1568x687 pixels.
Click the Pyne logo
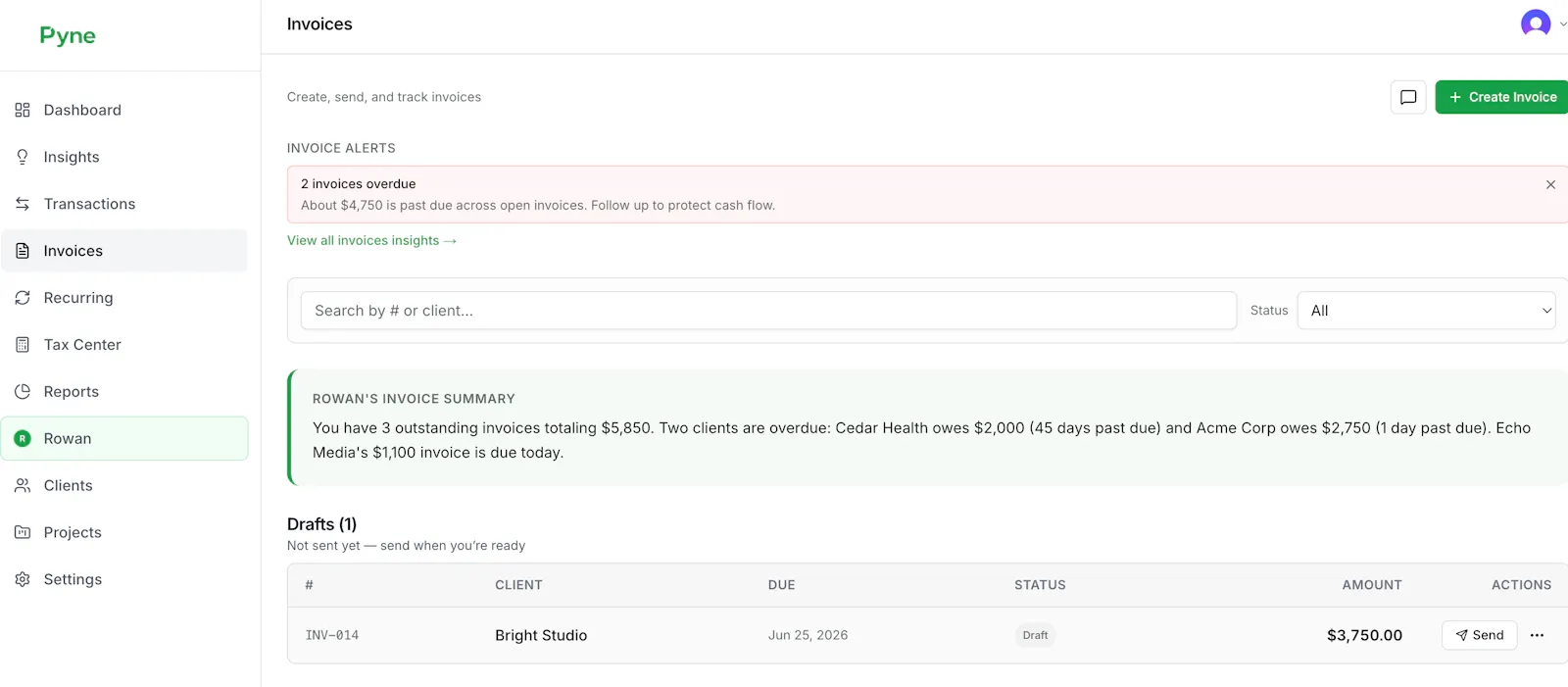click(68, 36)
